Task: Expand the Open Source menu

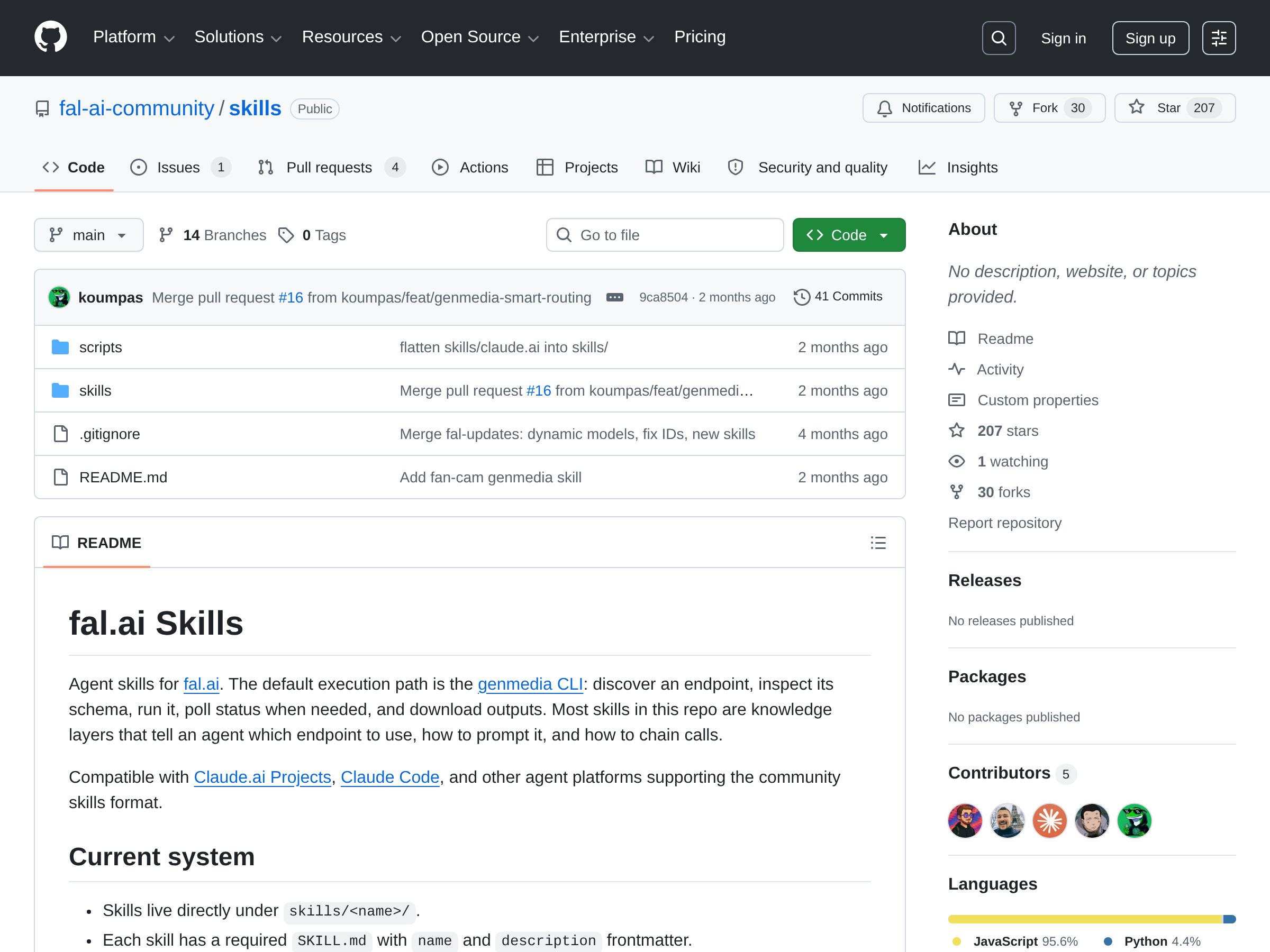Action: point(480,38)
